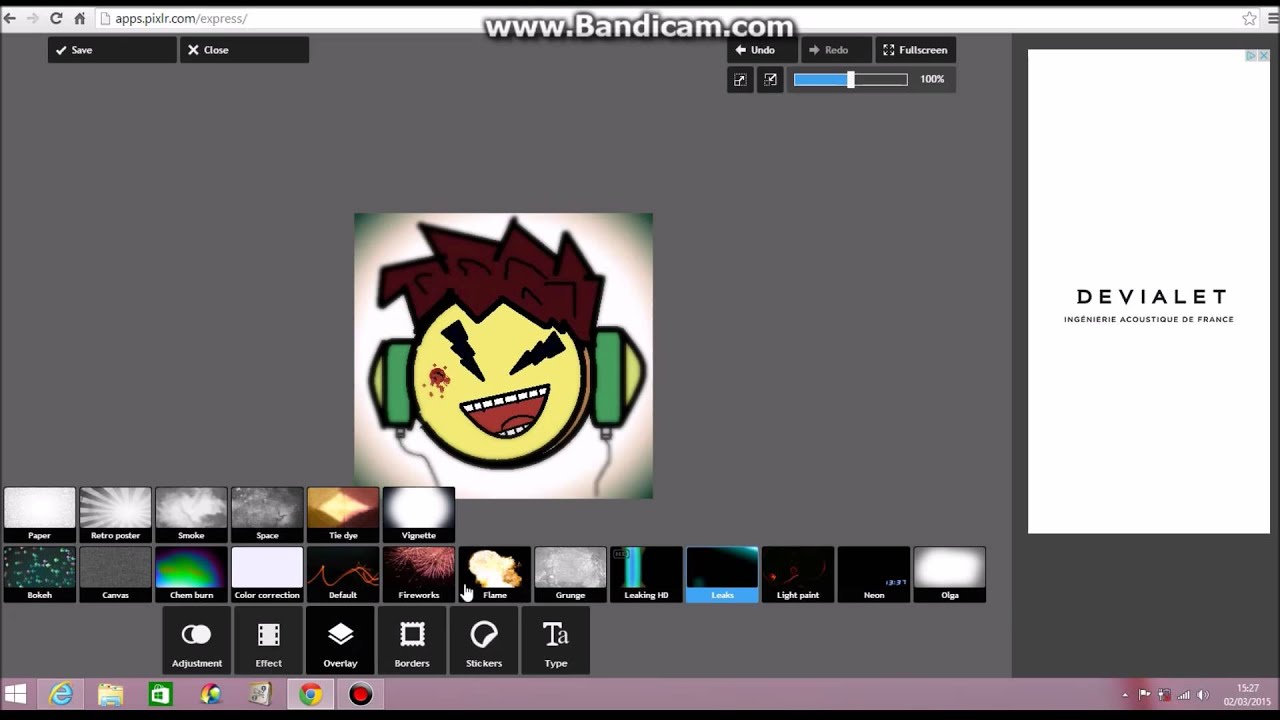Open the Borders category
This screenshot has width=1280, height=720.
(x=412, y=641)
